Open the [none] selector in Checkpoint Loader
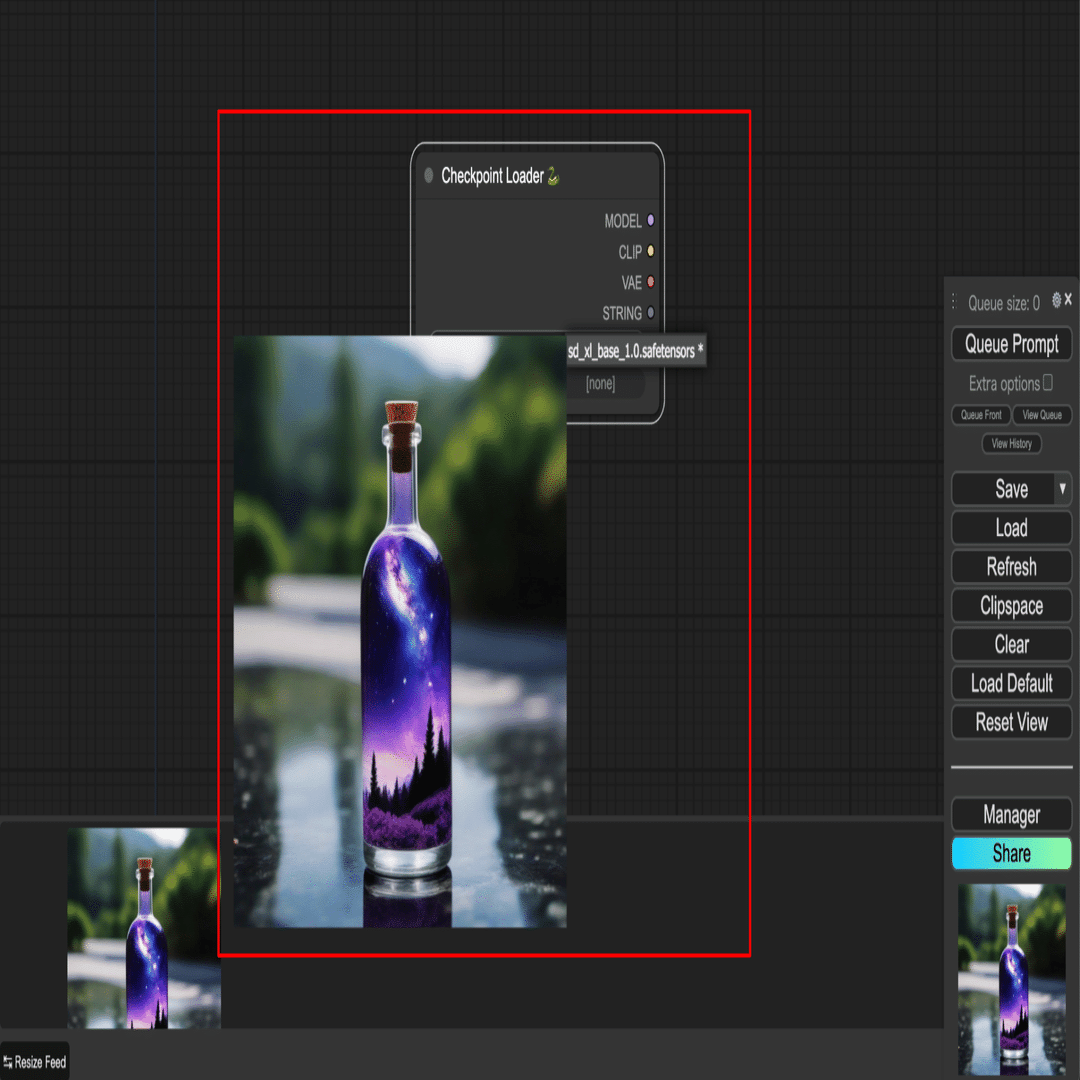This screenshot has height=1080, width=1080. [601, 384]
